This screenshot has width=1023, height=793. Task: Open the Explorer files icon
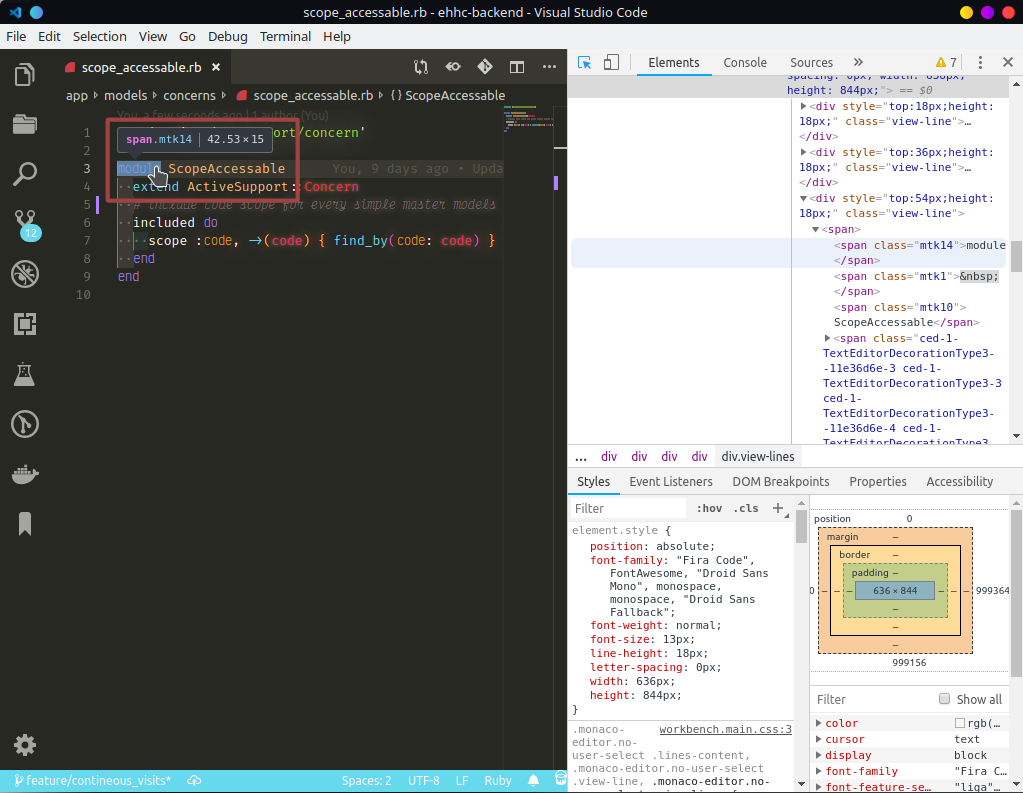pos(24,74)
